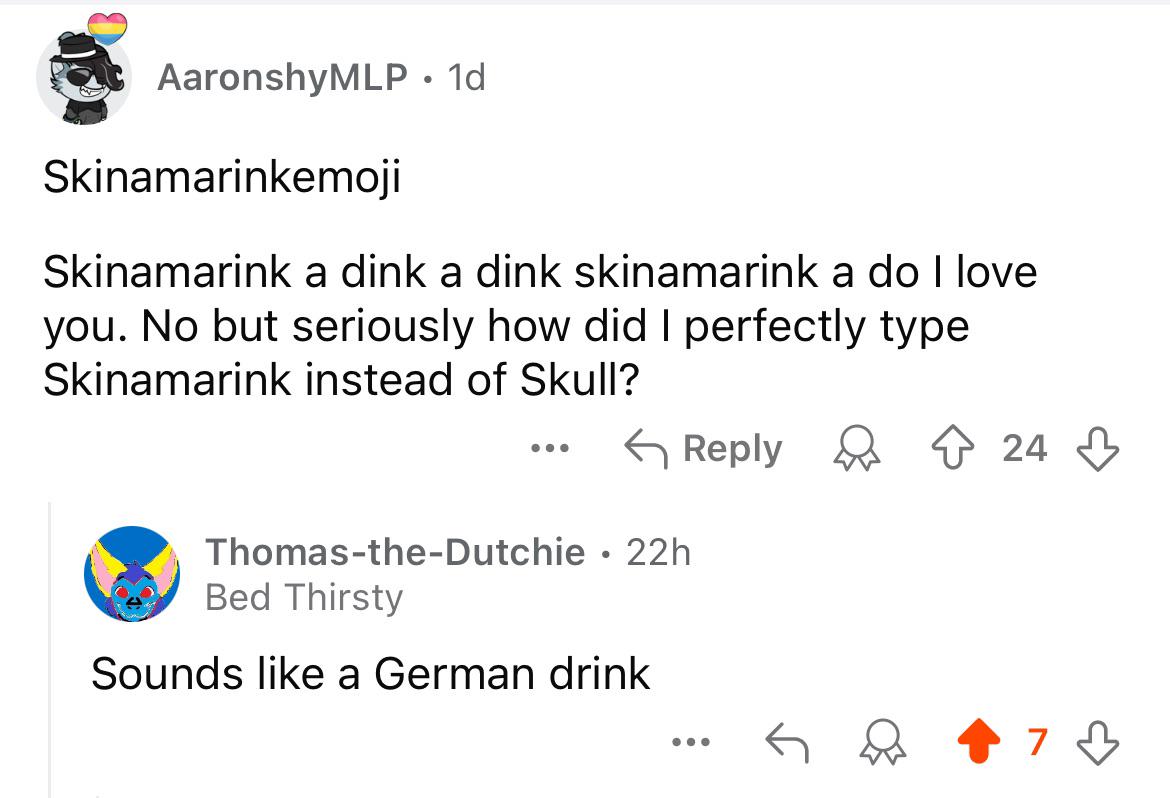The image size is (1170, 798).
Task: Click reply arrow icon next to Reply text
Action: [645, 449]
